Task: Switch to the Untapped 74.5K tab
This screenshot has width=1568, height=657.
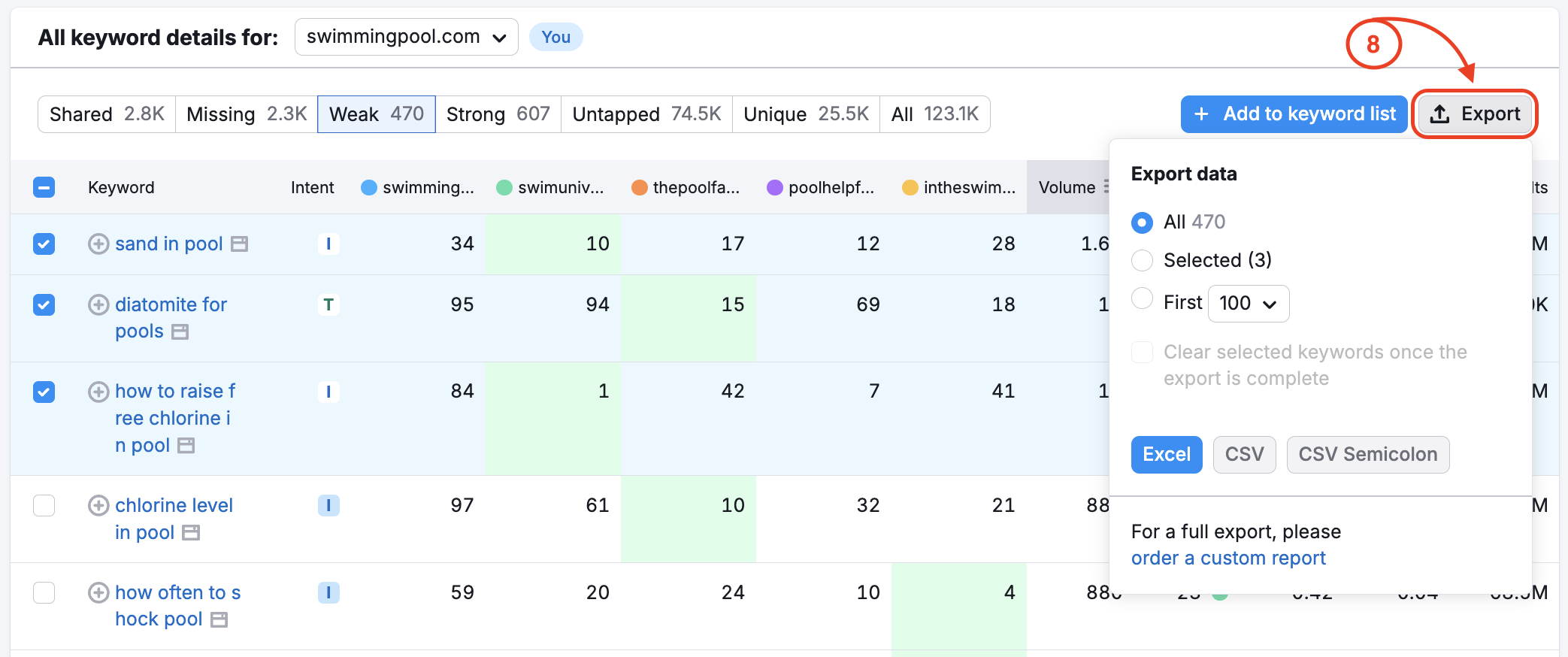Action: (646, 114)
